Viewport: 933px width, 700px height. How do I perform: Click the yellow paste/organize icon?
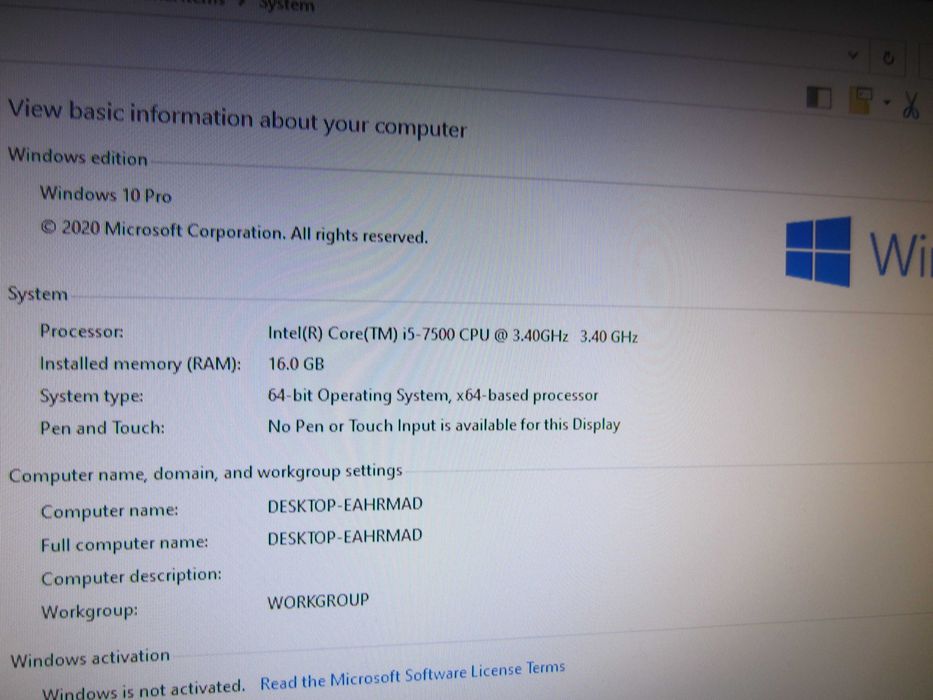point(862,100)
